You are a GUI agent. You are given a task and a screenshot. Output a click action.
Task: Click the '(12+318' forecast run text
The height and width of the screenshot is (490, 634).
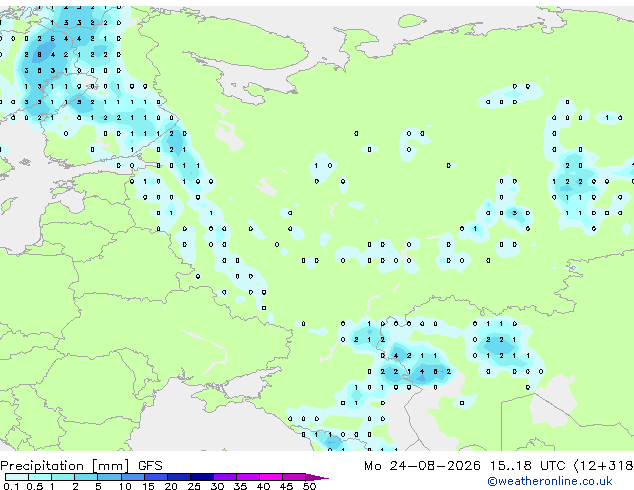click(603, 466)
